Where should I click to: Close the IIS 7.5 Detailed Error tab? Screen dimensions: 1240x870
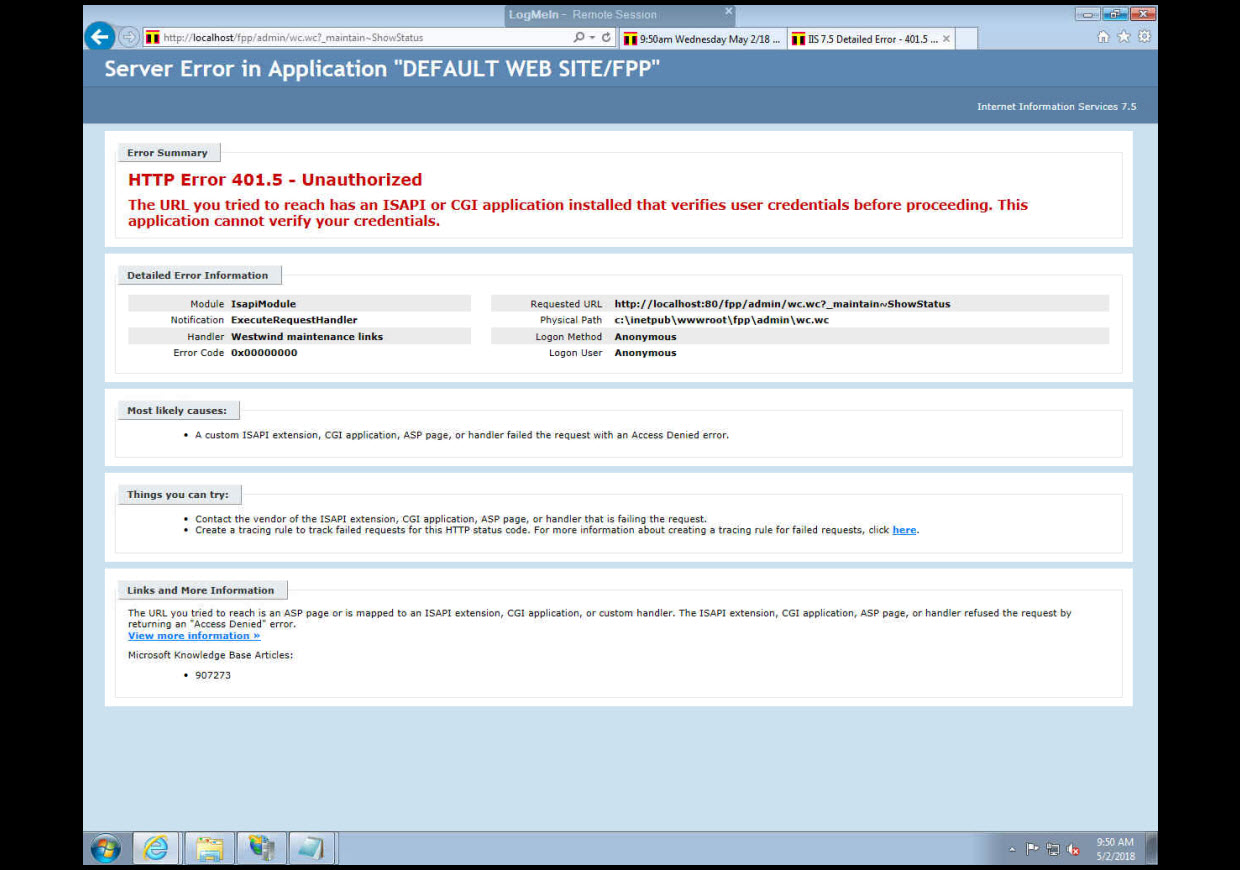tap(946, 39)
